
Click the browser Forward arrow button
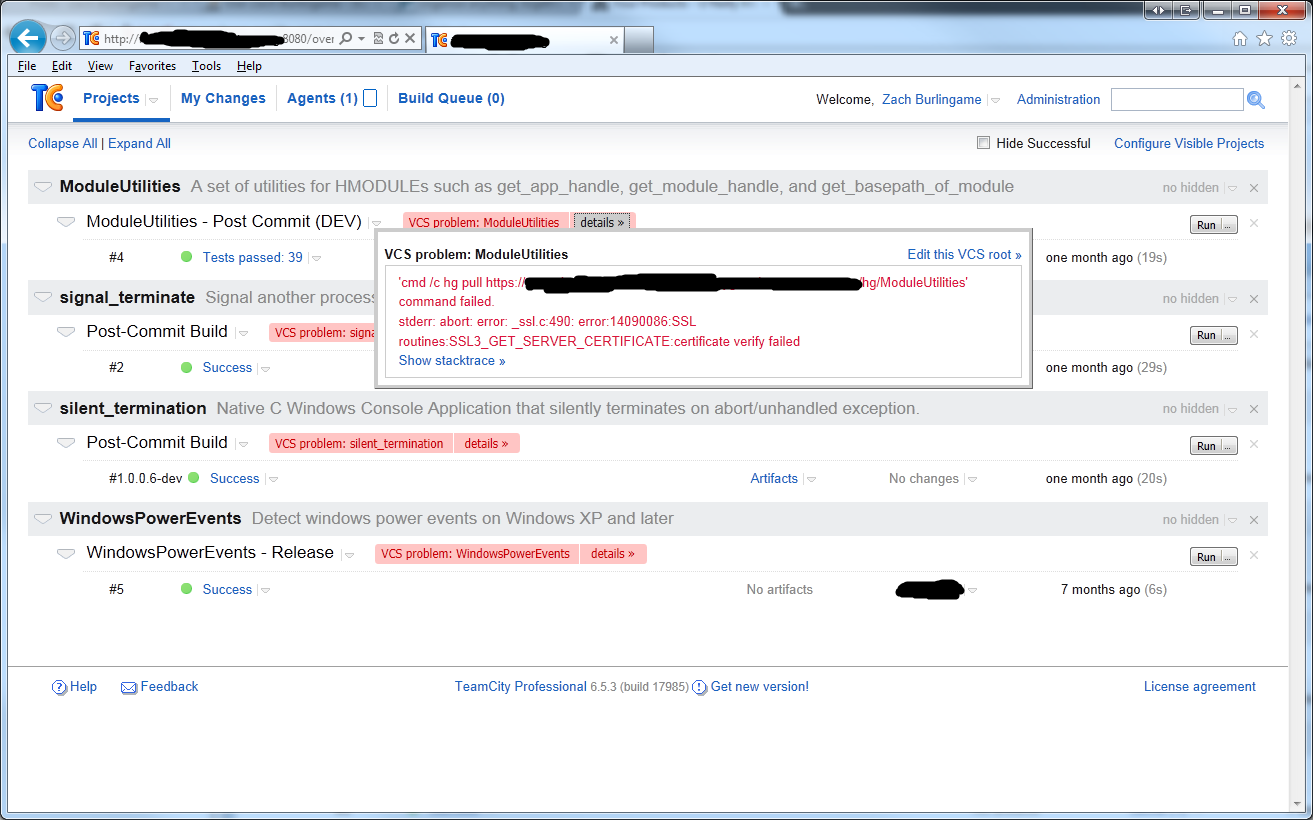(62, 39)
